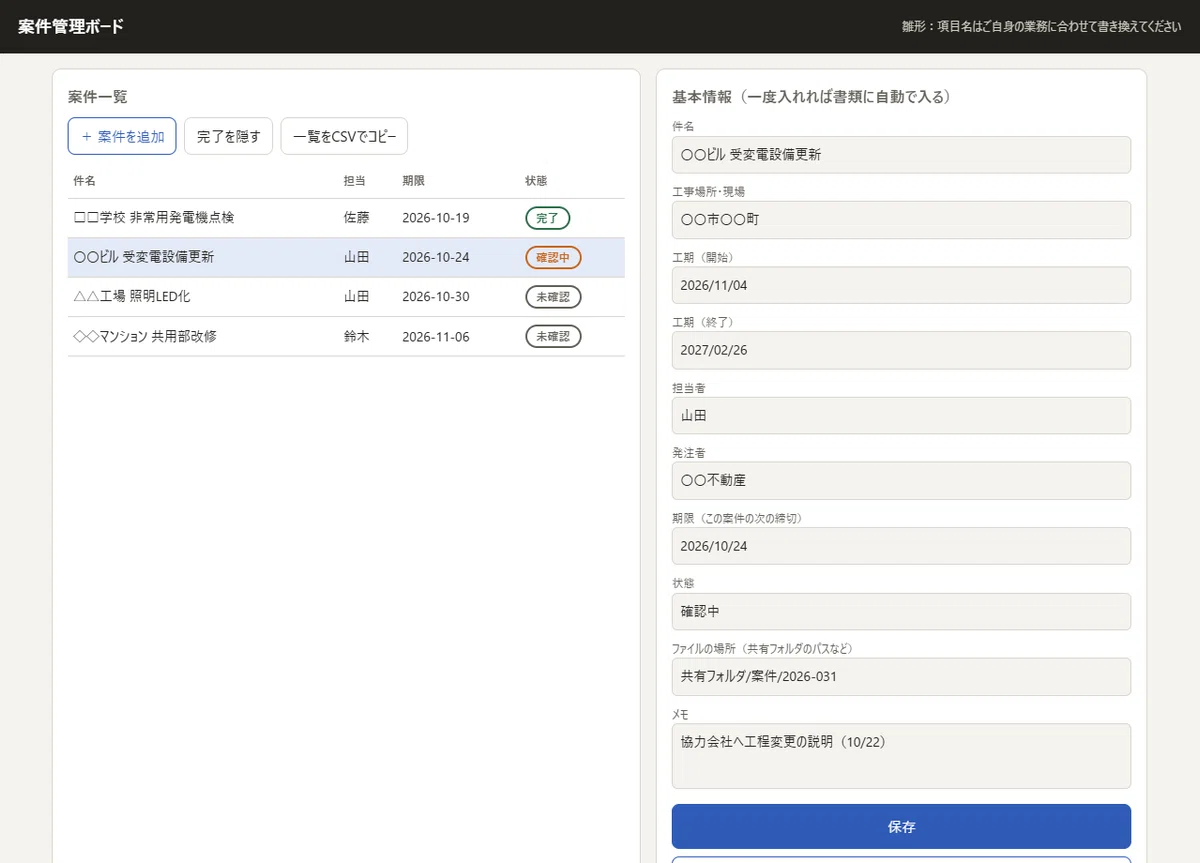Click the 2026-11-06 deadline cell
The image size is (1200, 863).
coord(435,337)
